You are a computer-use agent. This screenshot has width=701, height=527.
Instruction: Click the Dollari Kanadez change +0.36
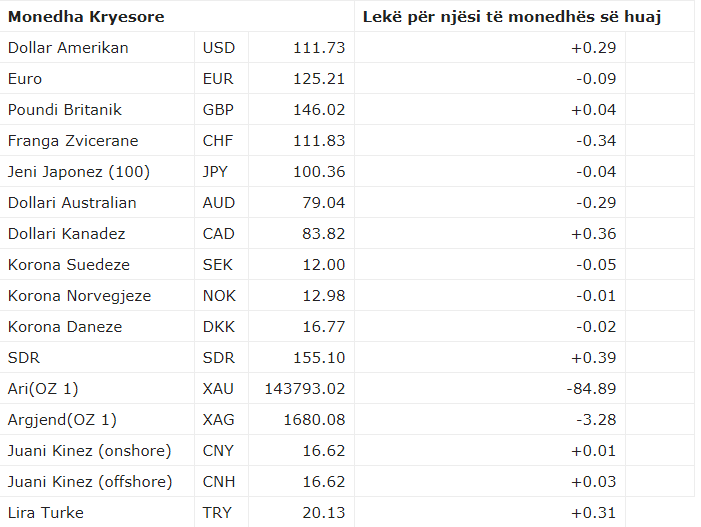click(593, 234)
